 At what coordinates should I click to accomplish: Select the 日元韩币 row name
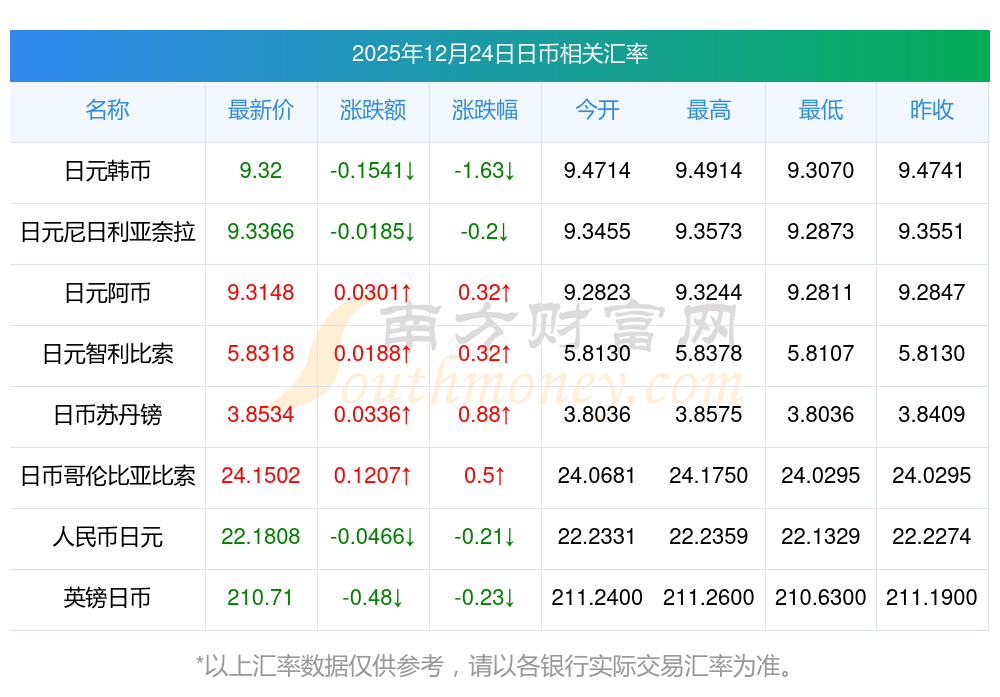(107, 171)
